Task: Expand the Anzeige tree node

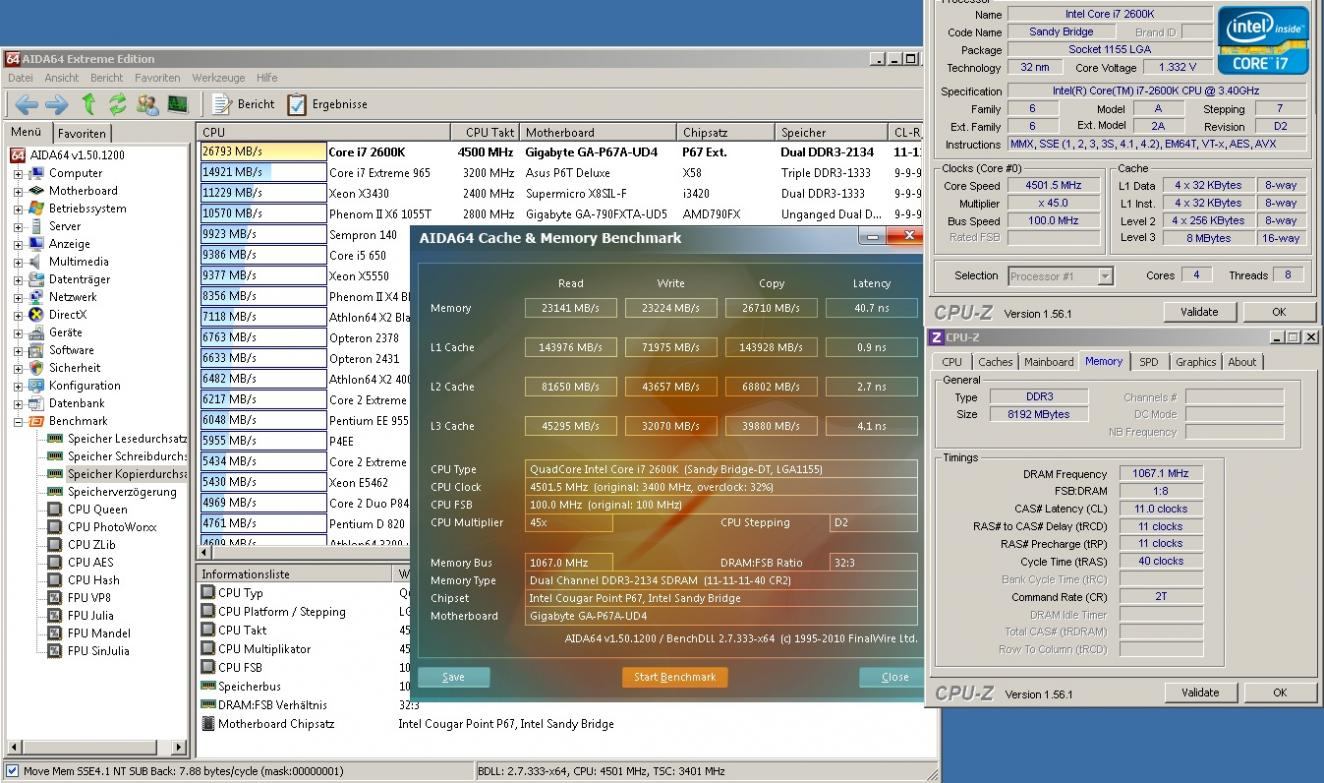Action: pyautogui.click(x=18, y=244)
